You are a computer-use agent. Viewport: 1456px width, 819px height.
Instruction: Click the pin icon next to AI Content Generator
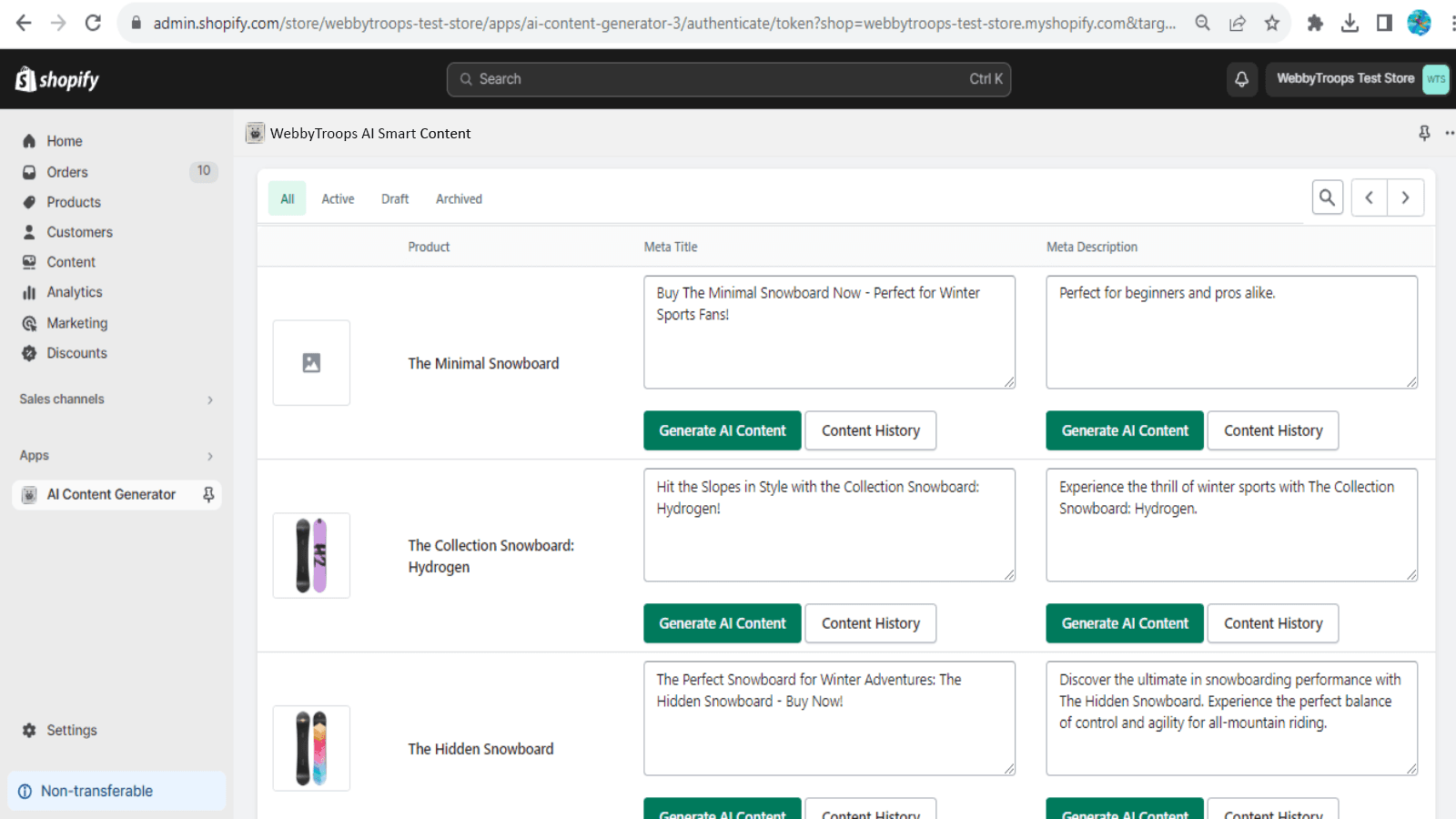(x=208, y=494)
